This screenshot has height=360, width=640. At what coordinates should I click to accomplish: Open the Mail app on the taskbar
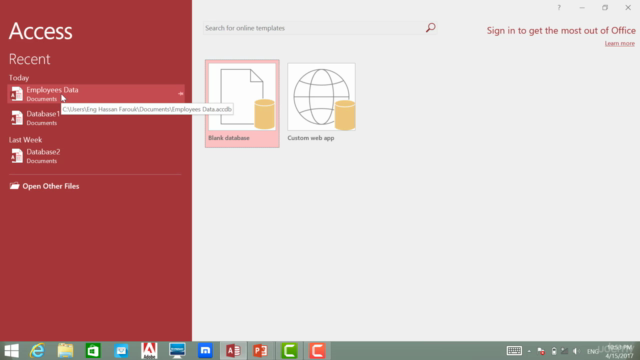coord(121,351)
